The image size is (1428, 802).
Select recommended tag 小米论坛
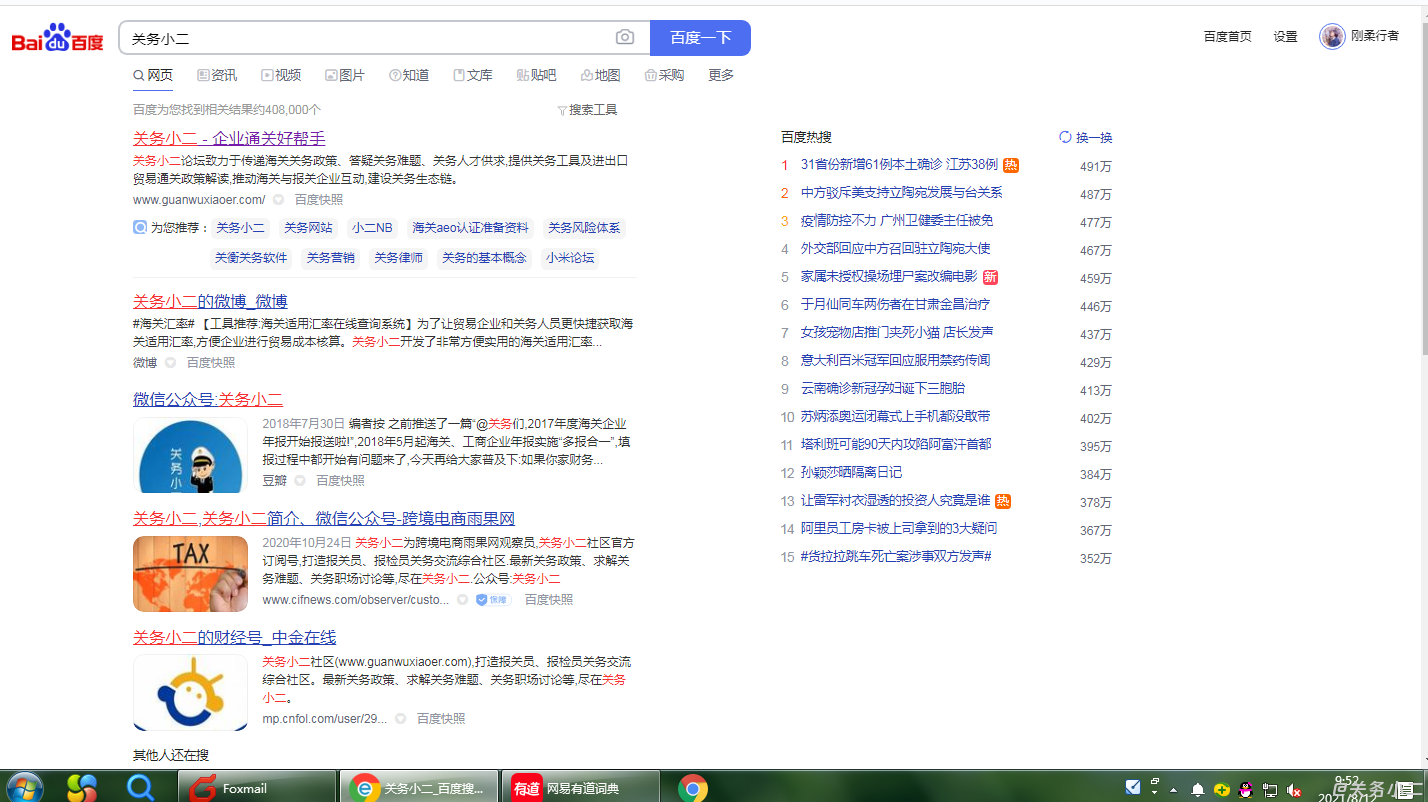coord(570,258)
